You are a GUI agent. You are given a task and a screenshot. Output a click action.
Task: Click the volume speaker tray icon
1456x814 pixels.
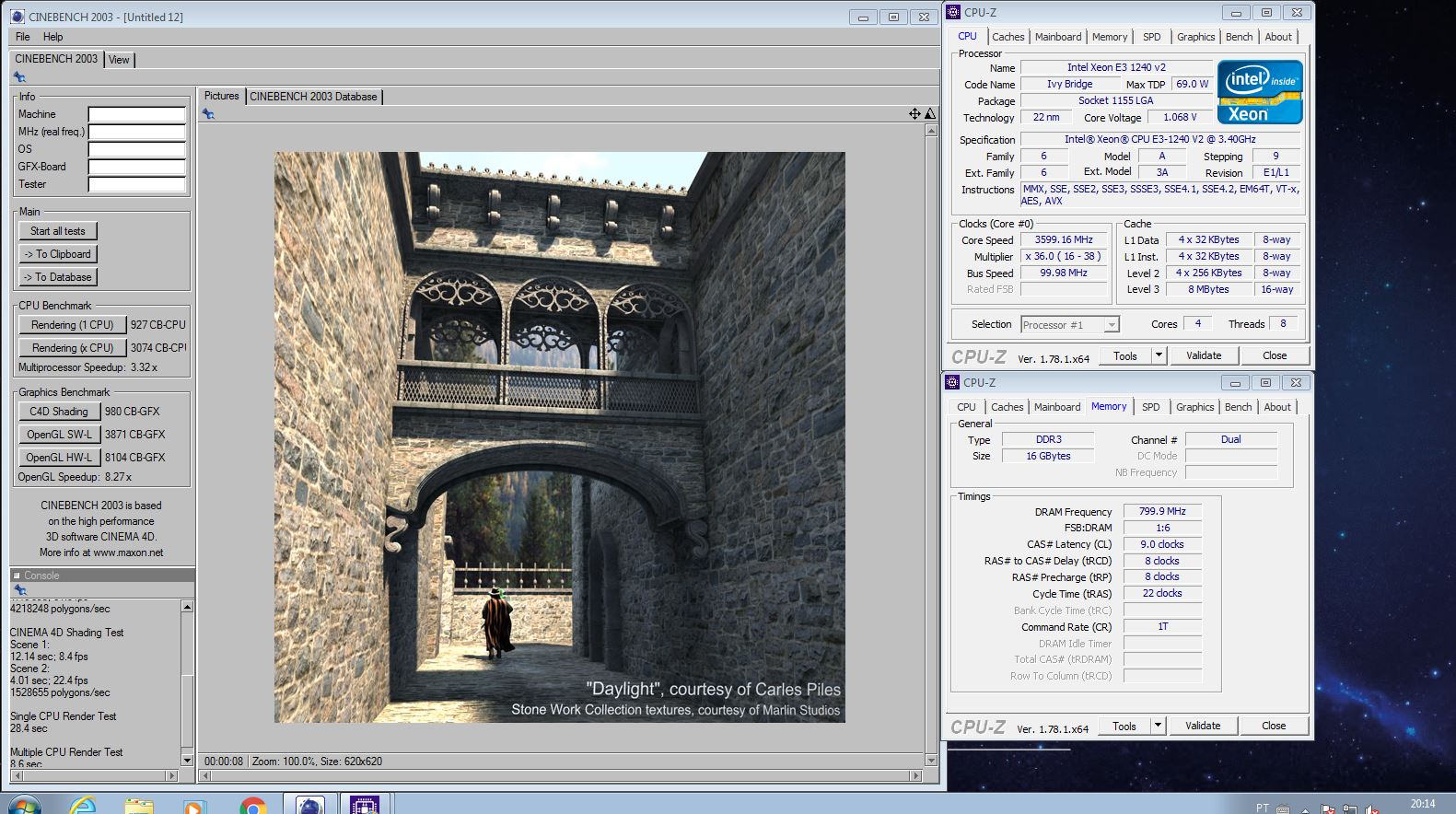[1370, 808]
